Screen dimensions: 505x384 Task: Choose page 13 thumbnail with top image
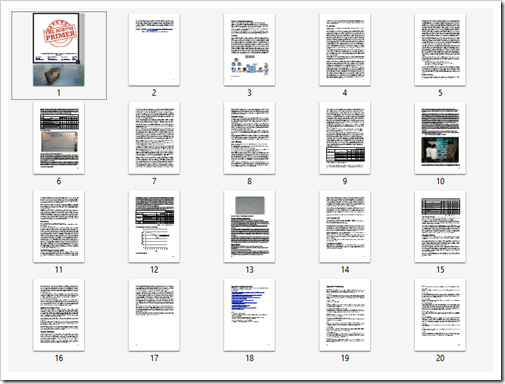(x=249, y=226)
